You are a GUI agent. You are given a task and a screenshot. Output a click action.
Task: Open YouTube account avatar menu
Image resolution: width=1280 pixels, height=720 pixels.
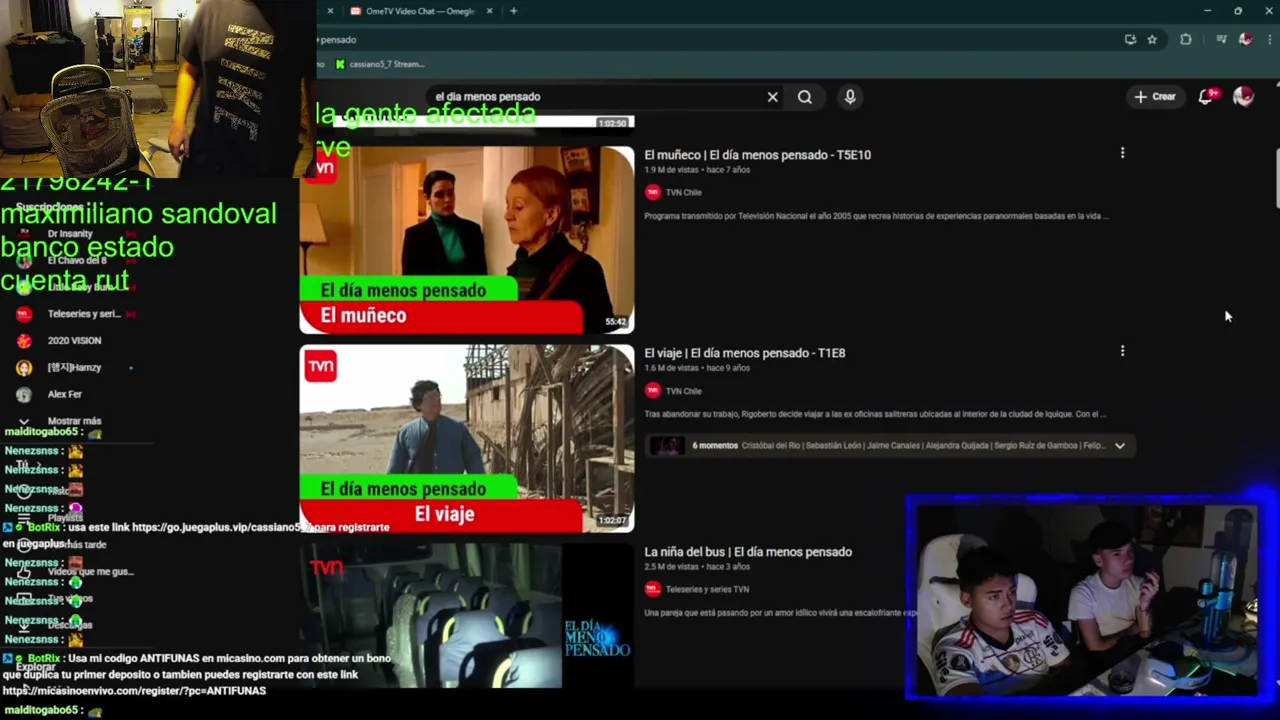1244,96
